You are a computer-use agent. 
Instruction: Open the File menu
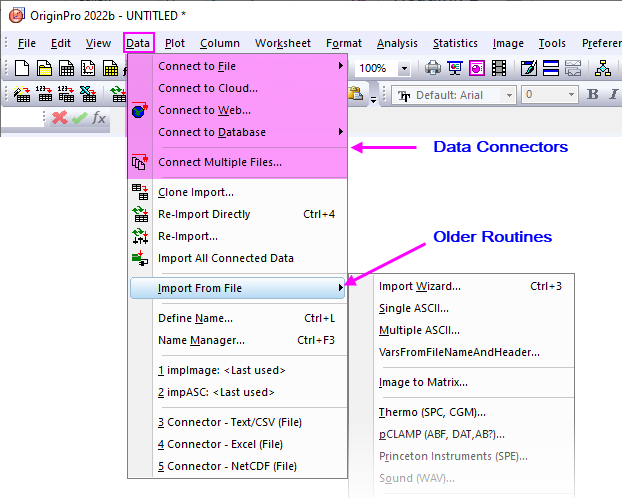click(x=27, y=43)
